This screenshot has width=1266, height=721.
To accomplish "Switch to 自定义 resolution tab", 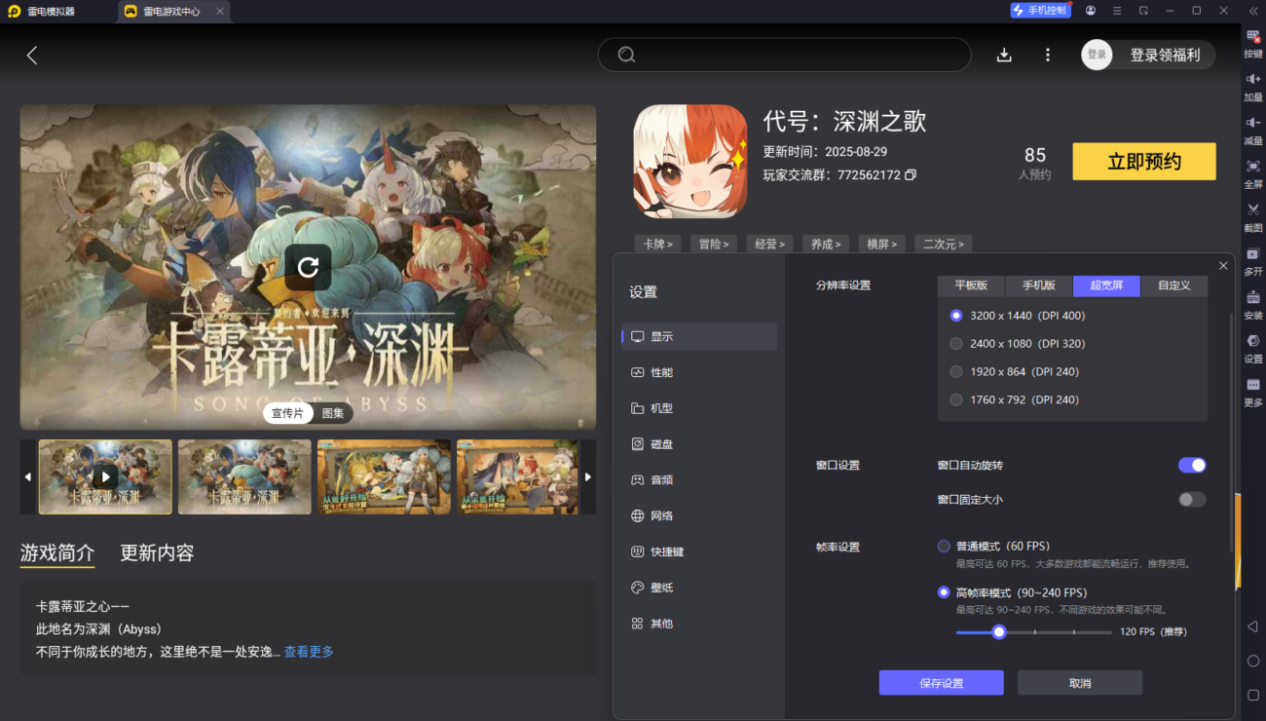I will coord(1174,285).
